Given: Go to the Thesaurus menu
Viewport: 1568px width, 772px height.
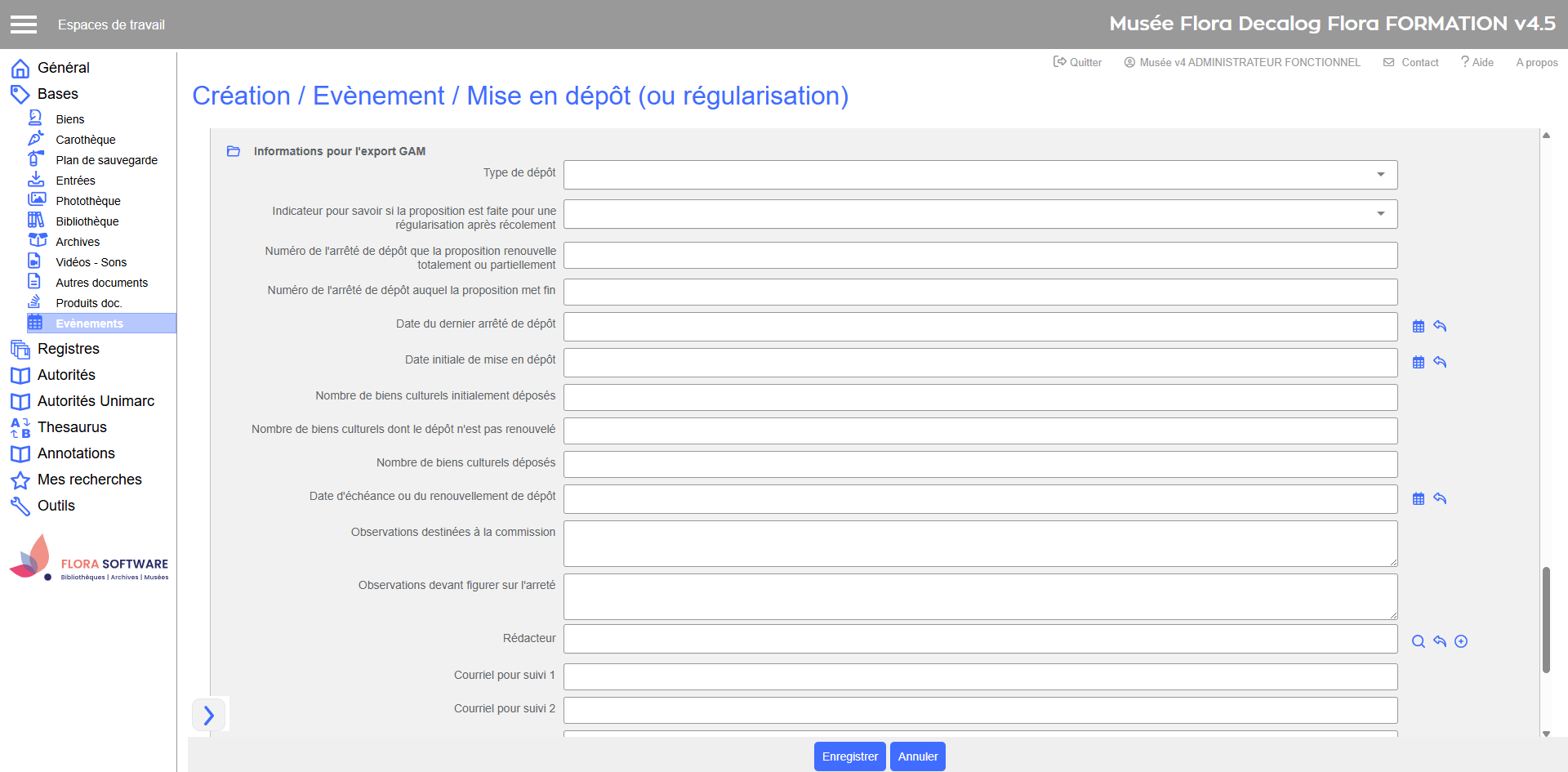Looking at the screenshot, I should coord(72,427).
